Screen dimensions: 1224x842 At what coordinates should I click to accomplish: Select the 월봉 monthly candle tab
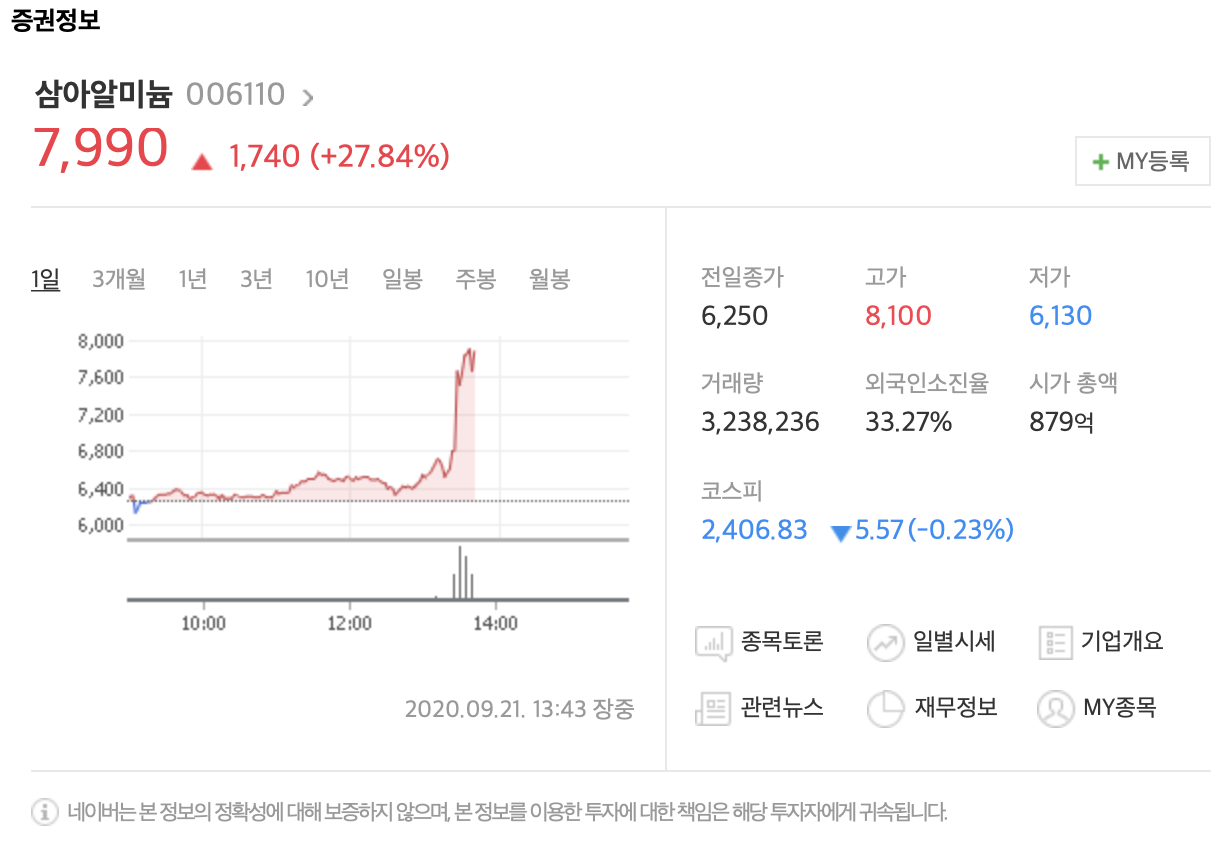coord(549,279)
